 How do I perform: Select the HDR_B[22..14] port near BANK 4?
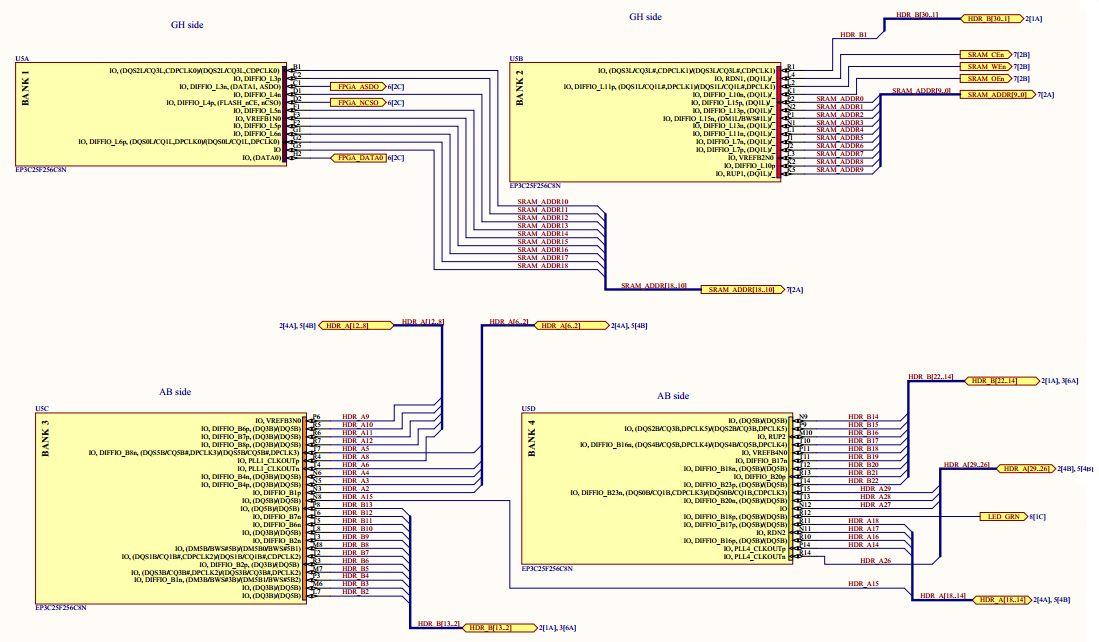[x=1000, y=381]
